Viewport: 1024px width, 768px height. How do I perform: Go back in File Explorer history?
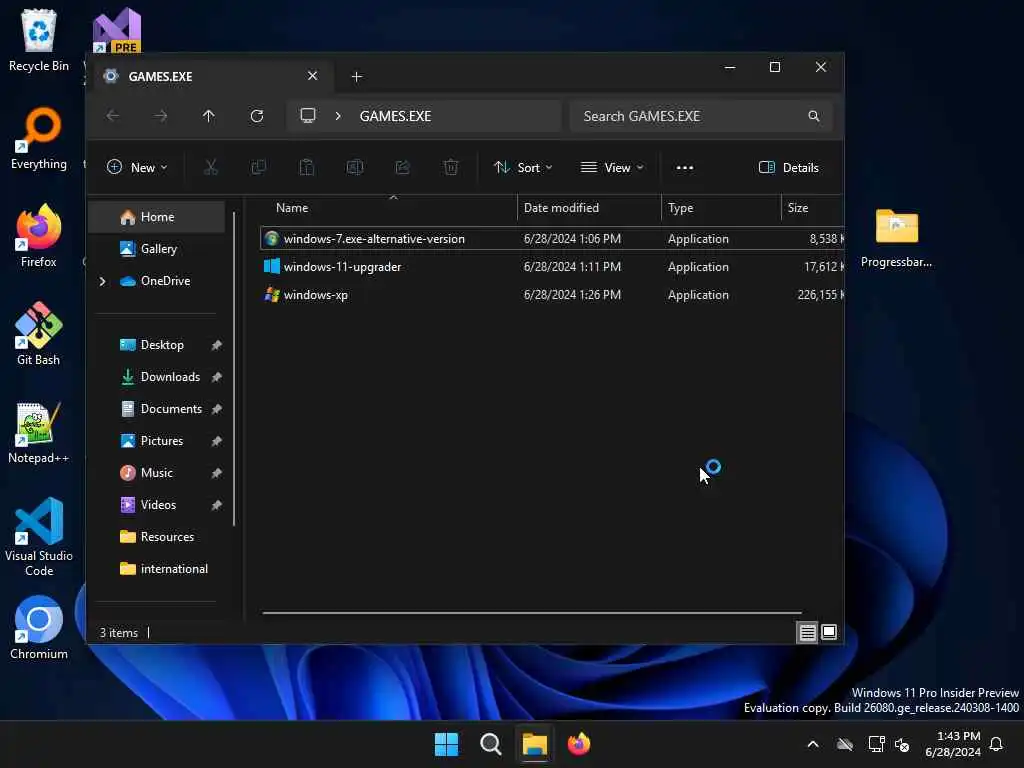click(x=113, y=116)
